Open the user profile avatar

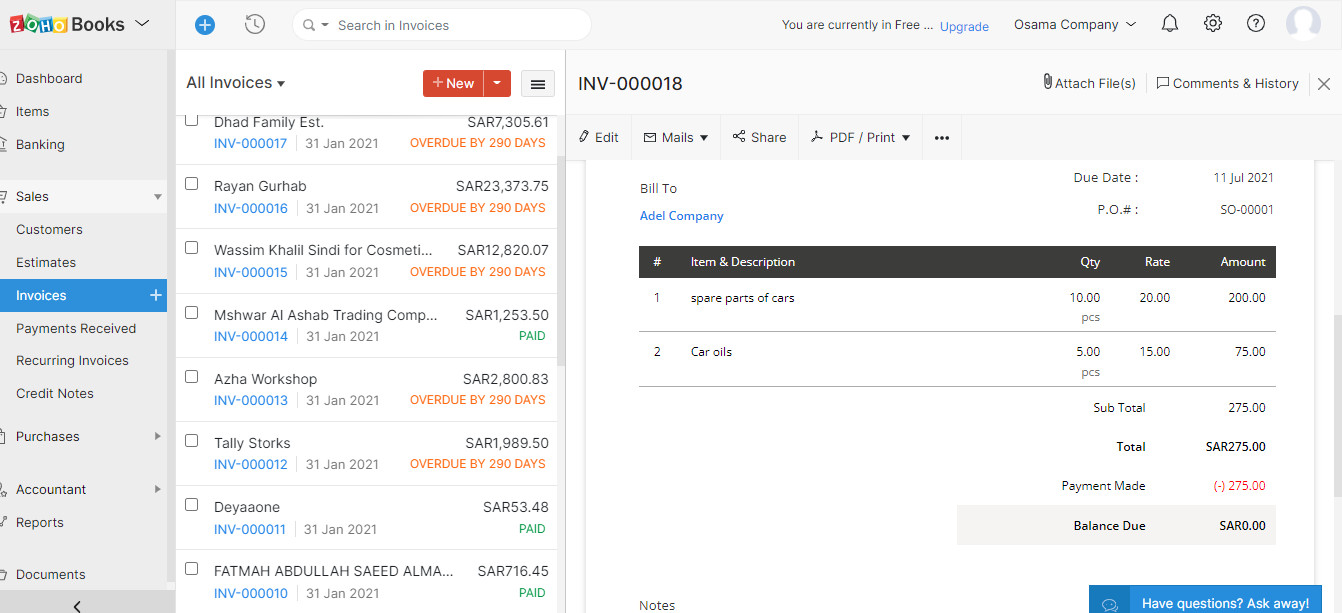tap(1303, 24)
